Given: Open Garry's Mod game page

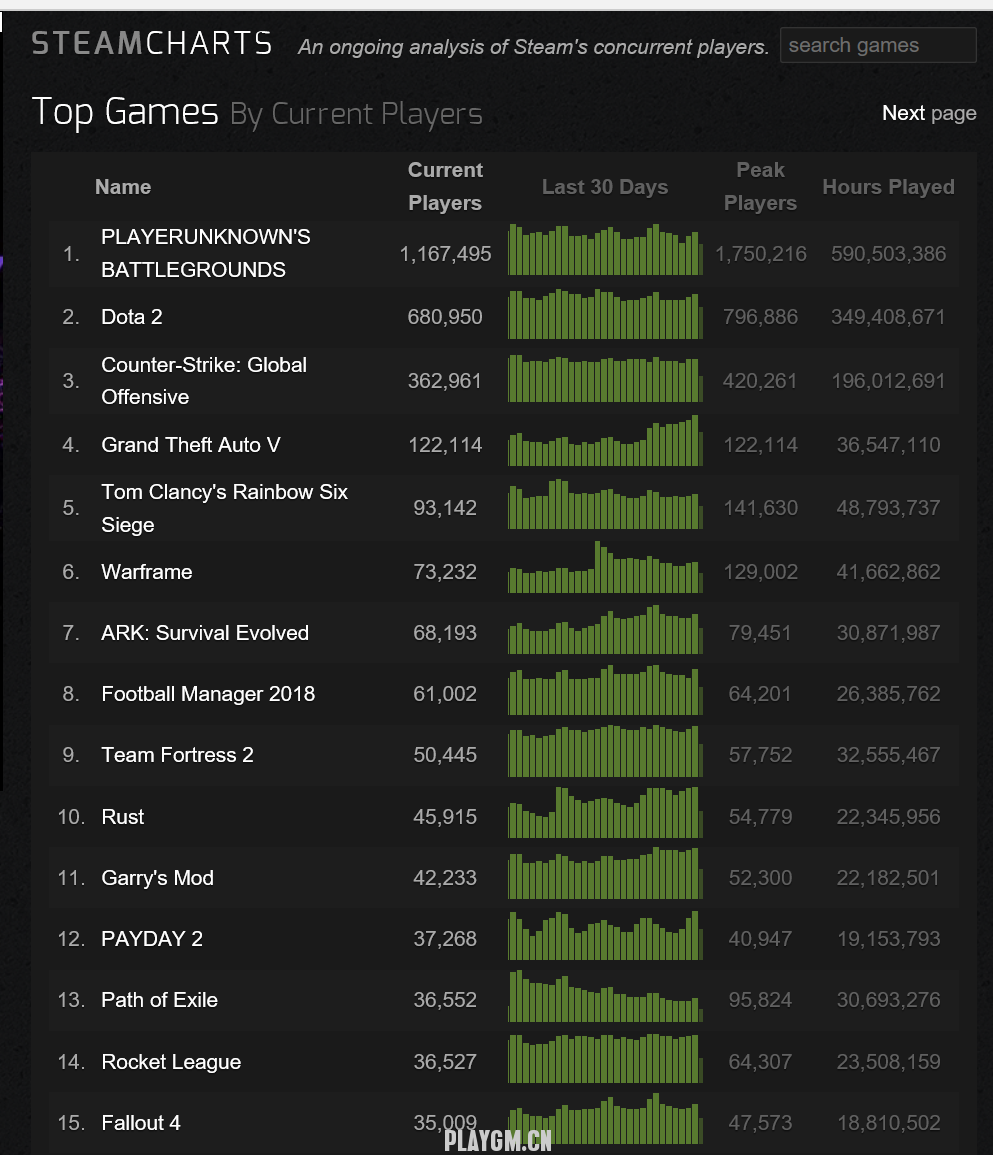Looking at the screenshot, I should click(x=158, y=878).
